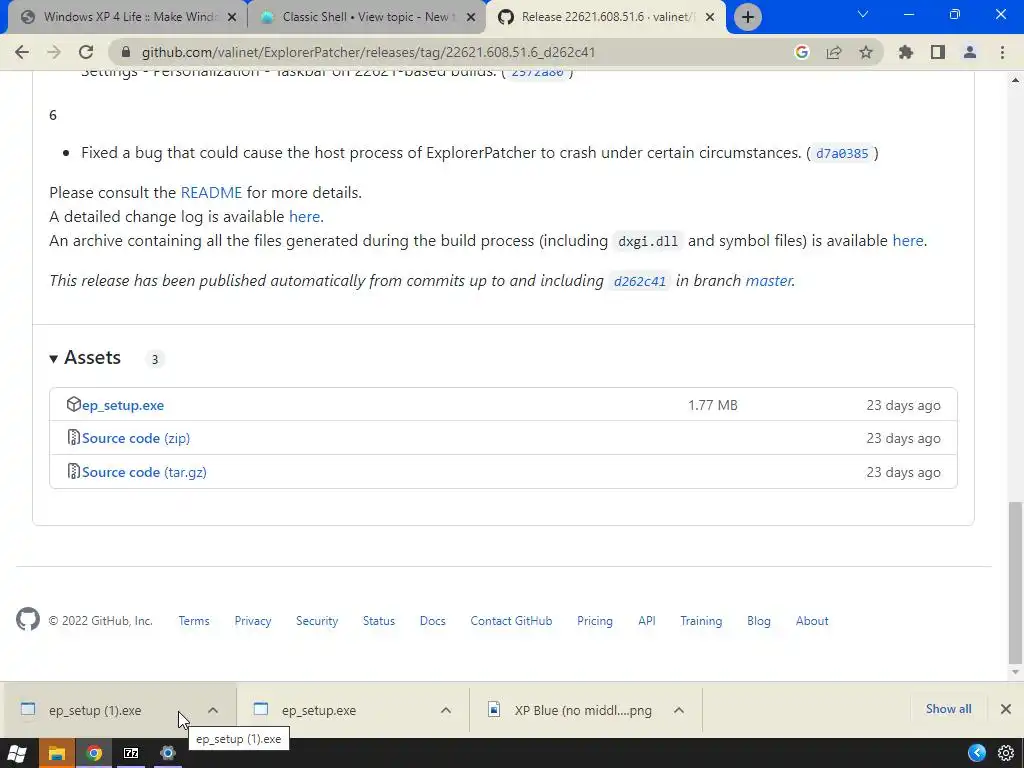Open File Explorer from taskbar
This screenshot has width=1024, height=768.
pos(57,753)
